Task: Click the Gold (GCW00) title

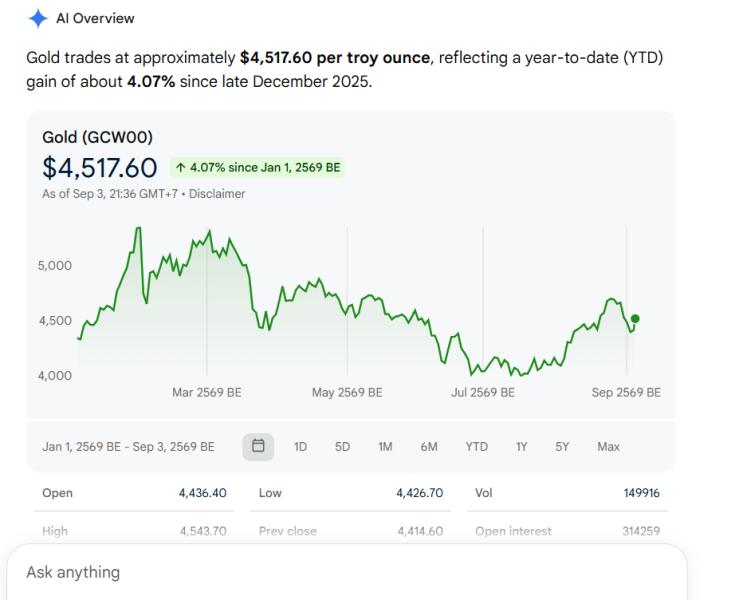Action: coord(98,137)
